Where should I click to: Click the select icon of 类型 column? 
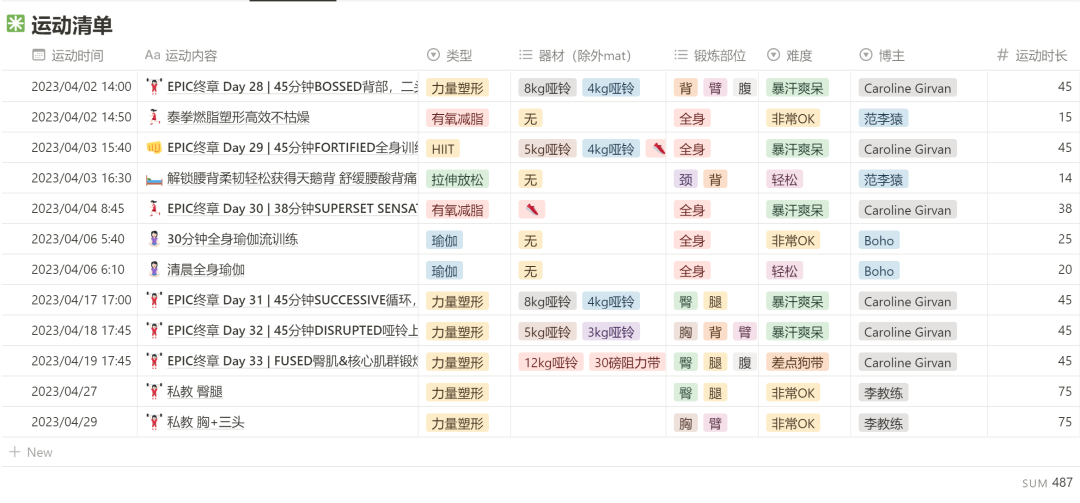click(x=433, y=55)
